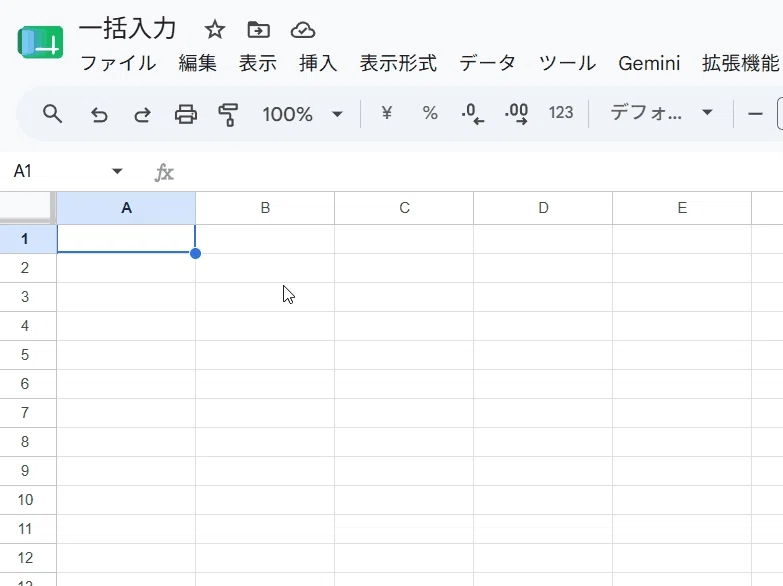
Task: Decrease font size with minus button
Action: (755, 114)
